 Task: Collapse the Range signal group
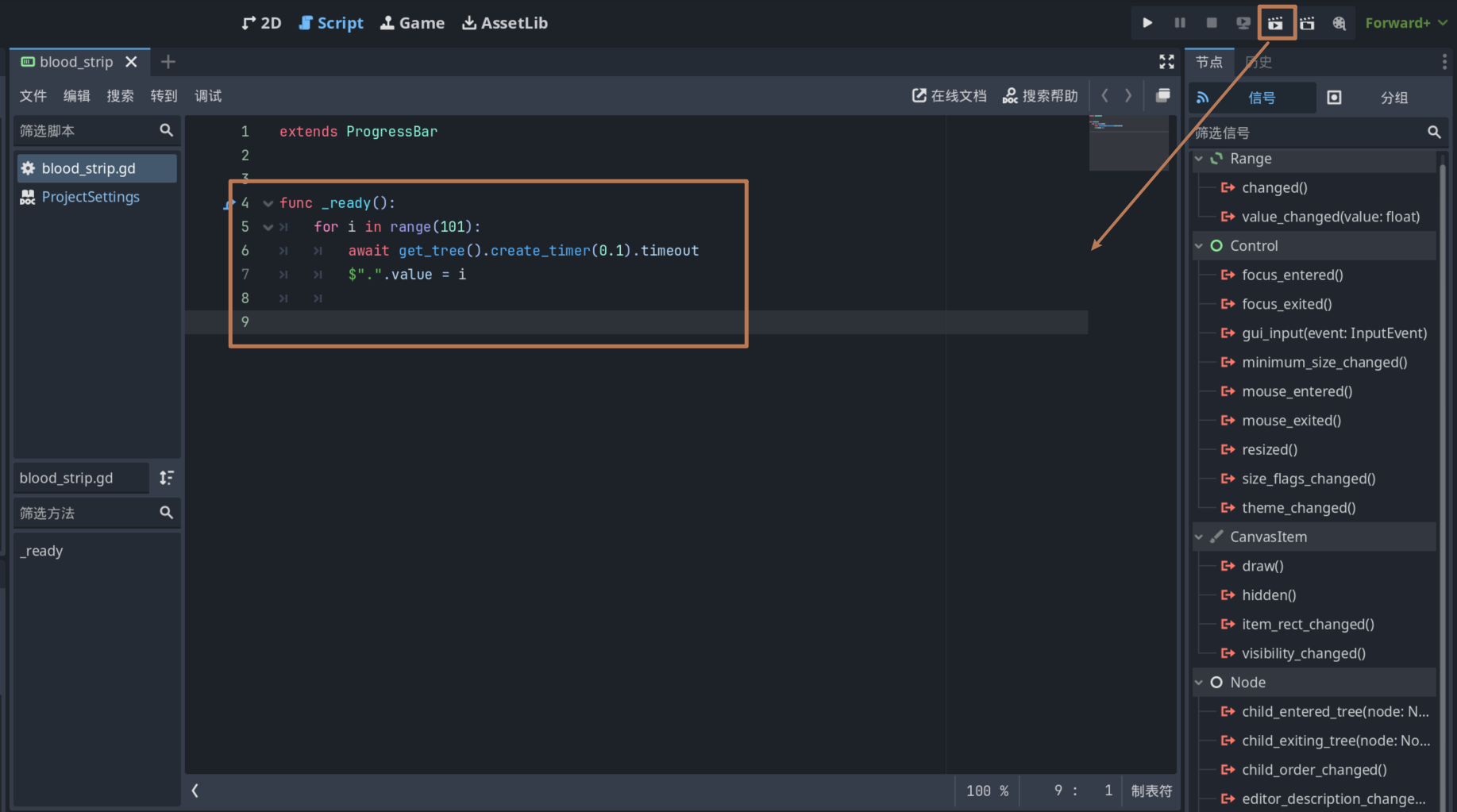(1199, 159)
